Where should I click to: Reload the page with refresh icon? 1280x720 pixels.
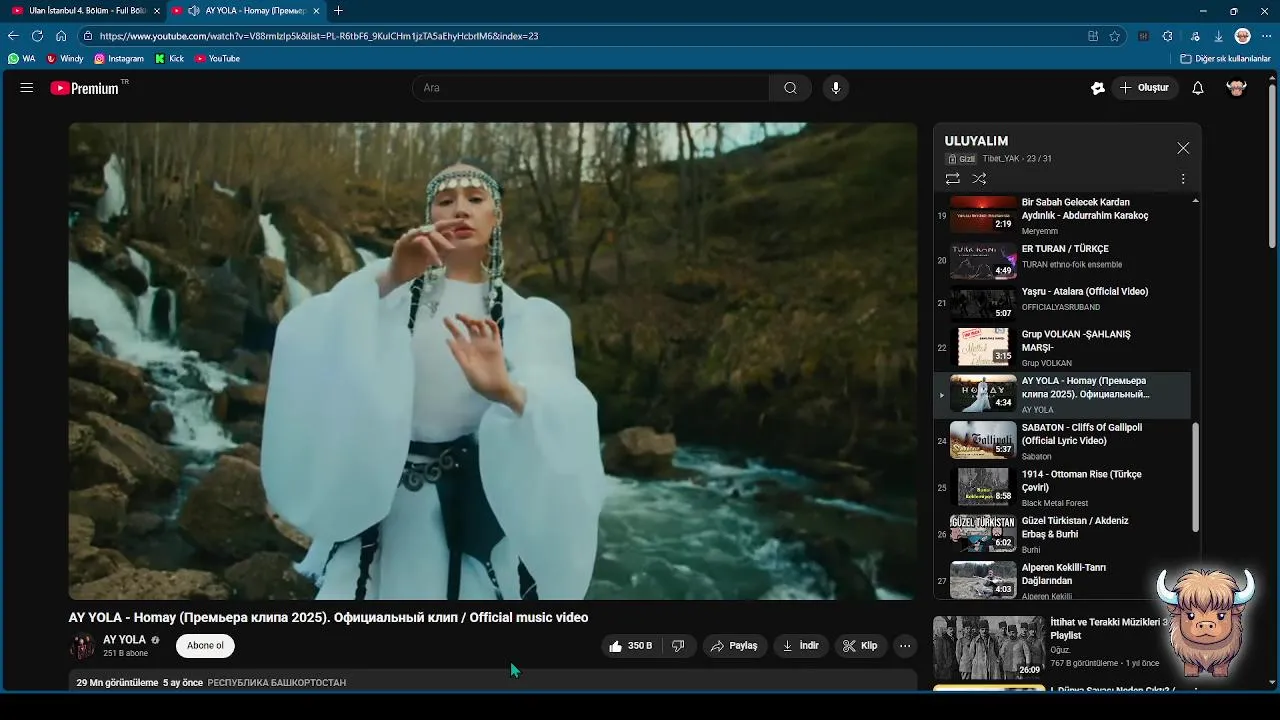[37, 36]
